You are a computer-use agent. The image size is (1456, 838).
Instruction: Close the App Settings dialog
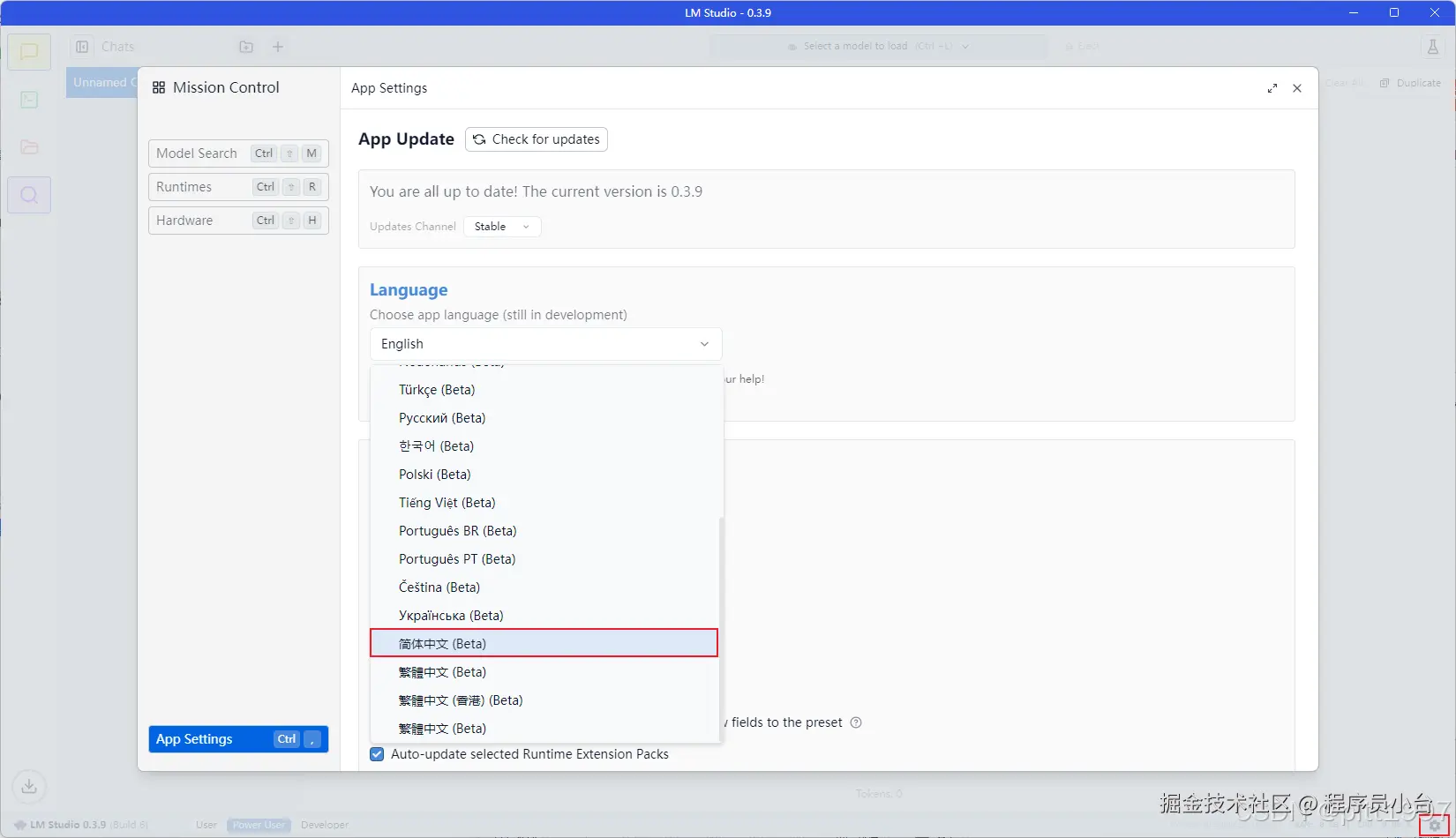click(1297, 88)
